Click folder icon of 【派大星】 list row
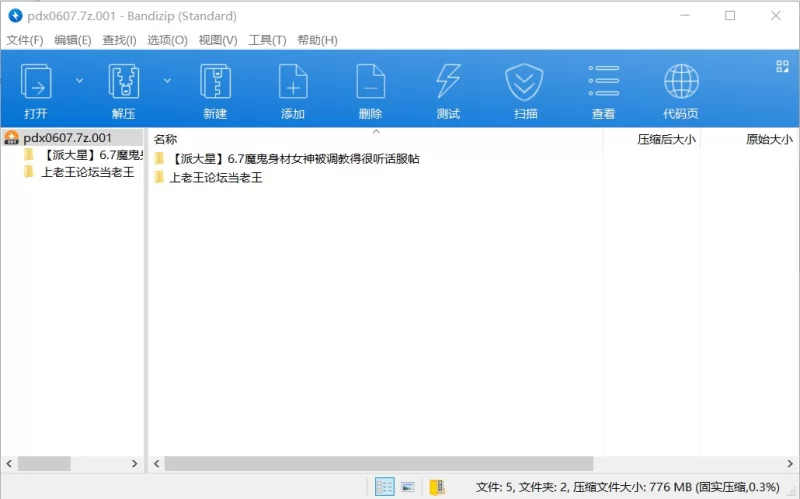This screenshot has height=499, width=800. point(160,158)
